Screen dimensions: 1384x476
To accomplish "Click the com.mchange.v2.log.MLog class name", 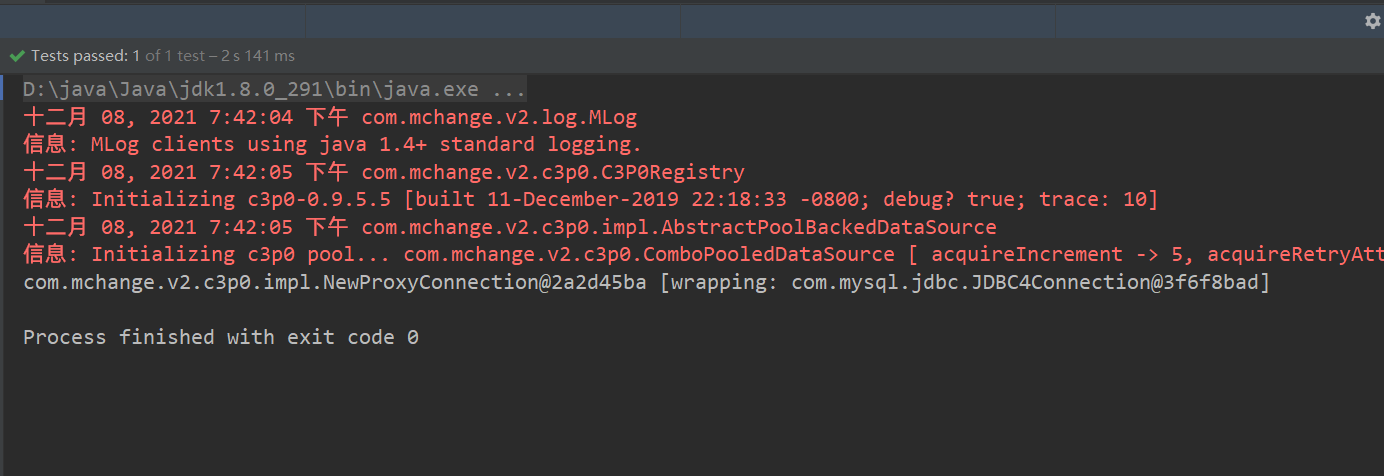I will pos(499,117).
